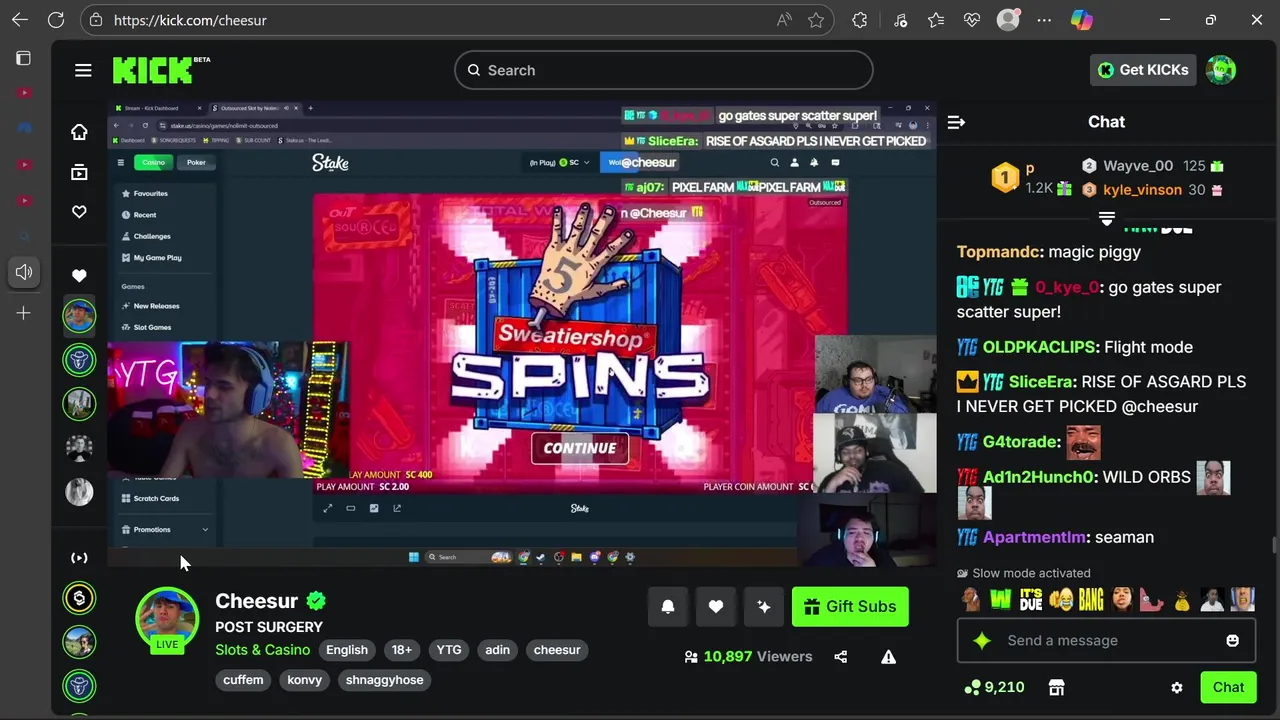Open the chat emoji picker

pyautogui.click(x=1232, y=641)
